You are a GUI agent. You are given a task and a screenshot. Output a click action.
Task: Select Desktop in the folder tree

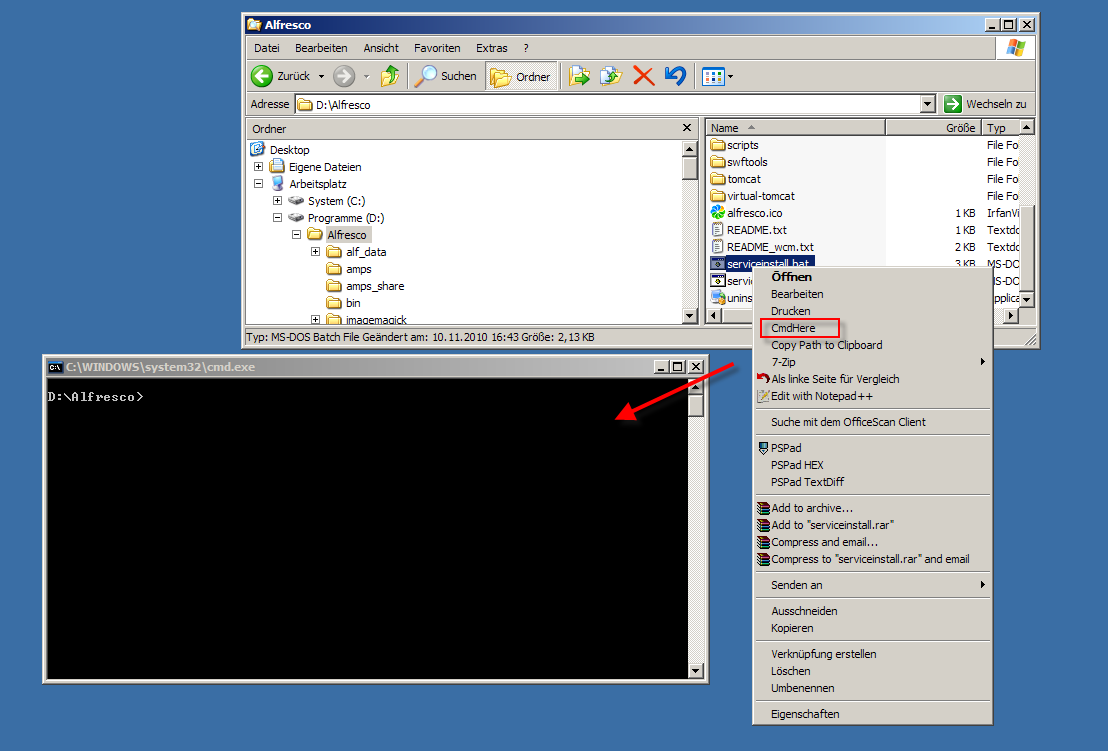[x=289, y=150]
